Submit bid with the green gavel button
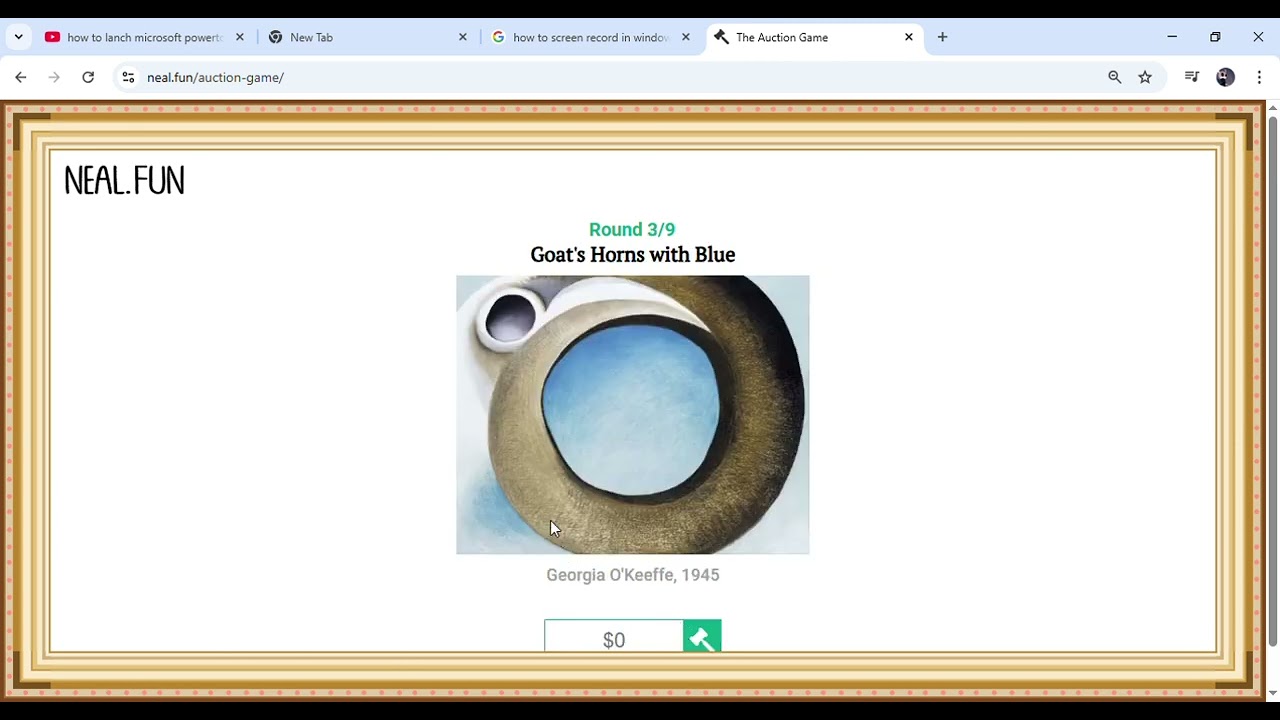 coord(702,636)
